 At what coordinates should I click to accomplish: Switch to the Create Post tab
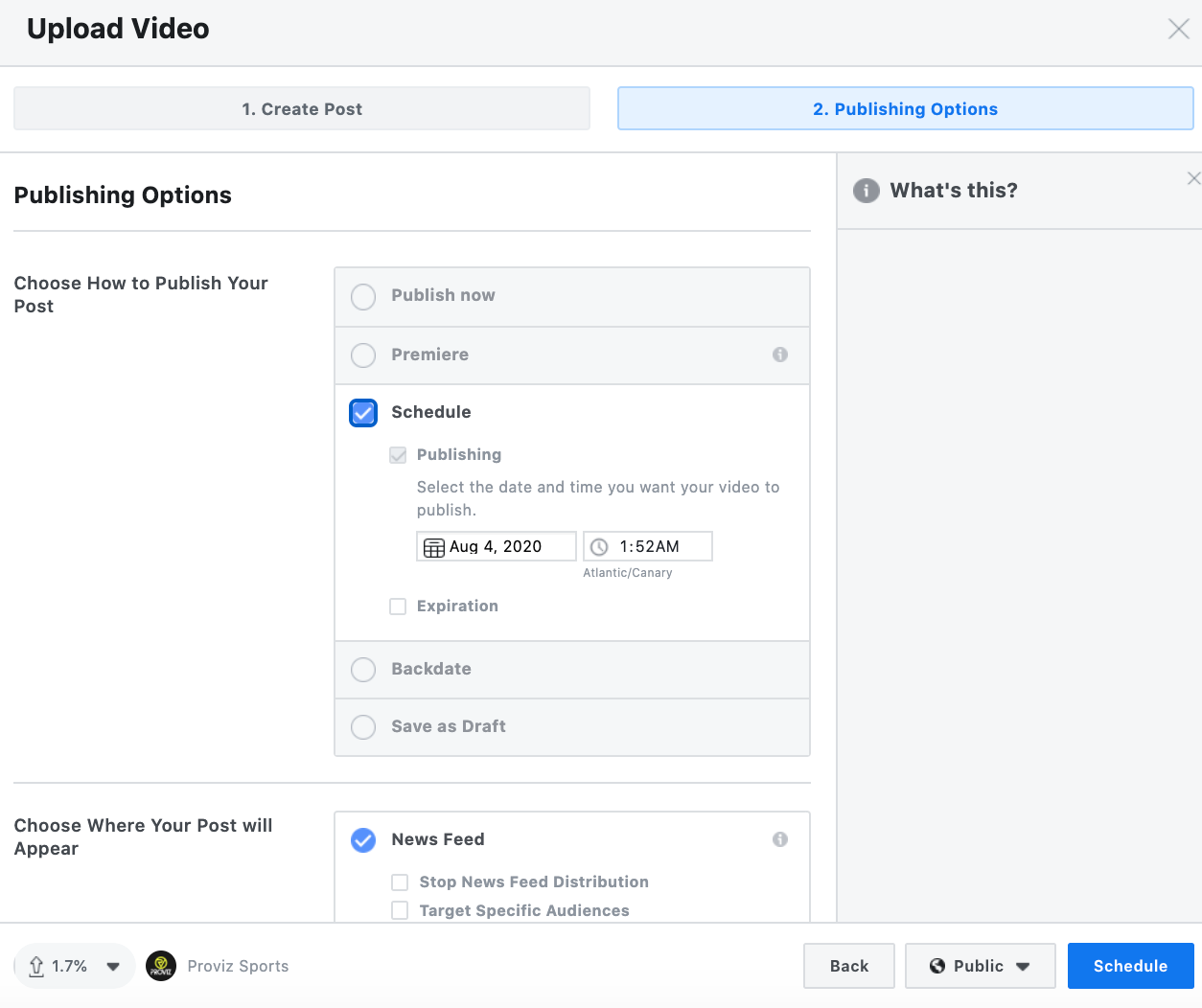coord(302,109)
